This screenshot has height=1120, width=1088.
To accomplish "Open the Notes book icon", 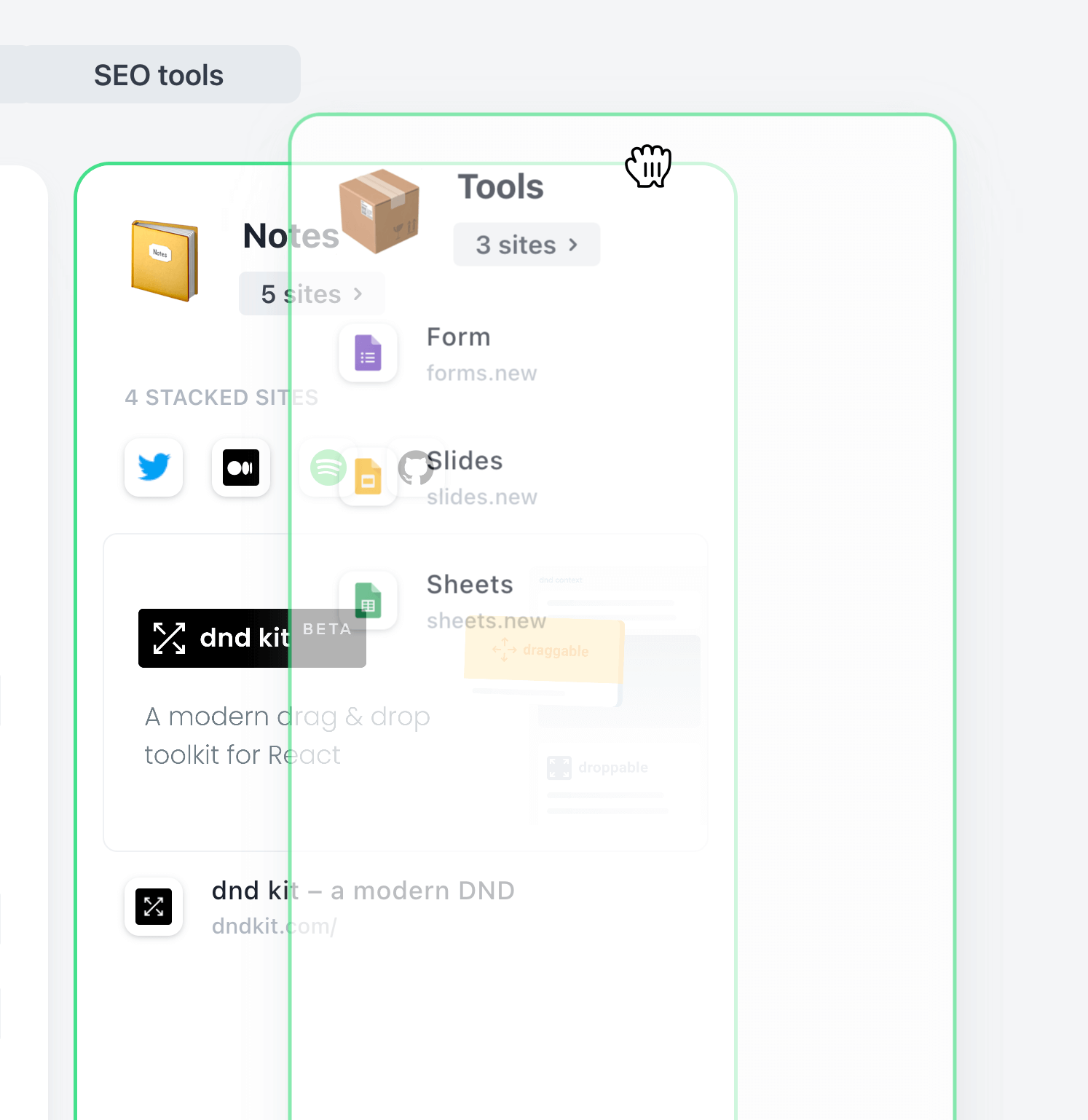I will pos(165,261).
